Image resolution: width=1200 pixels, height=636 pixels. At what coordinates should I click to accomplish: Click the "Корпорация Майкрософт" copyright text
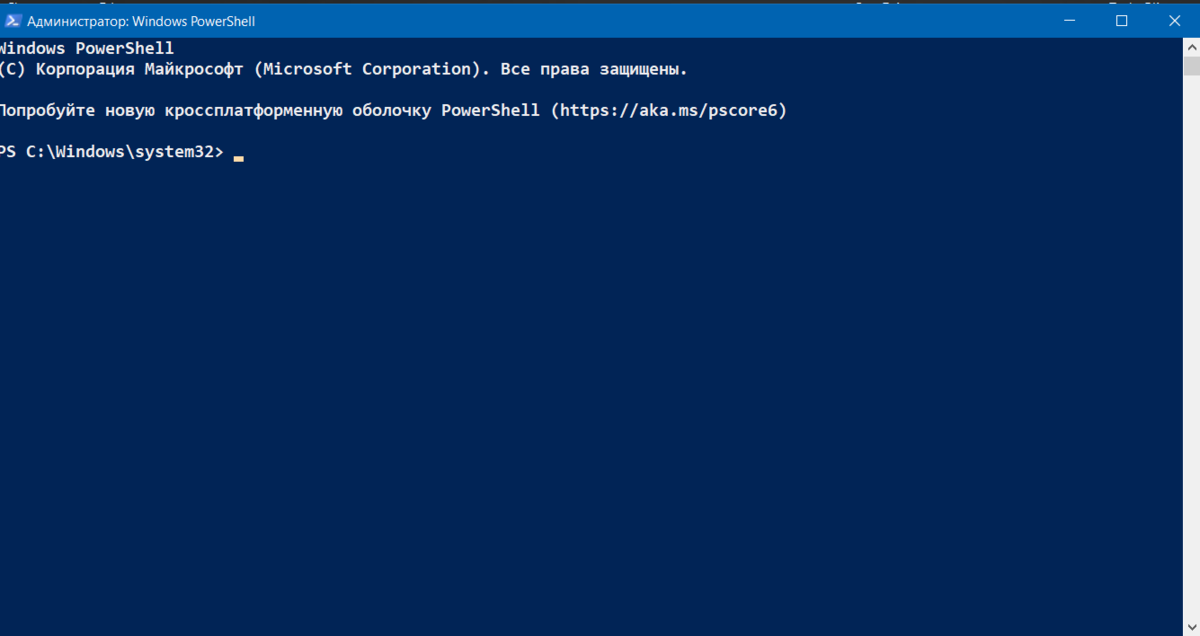coord(140,69)
